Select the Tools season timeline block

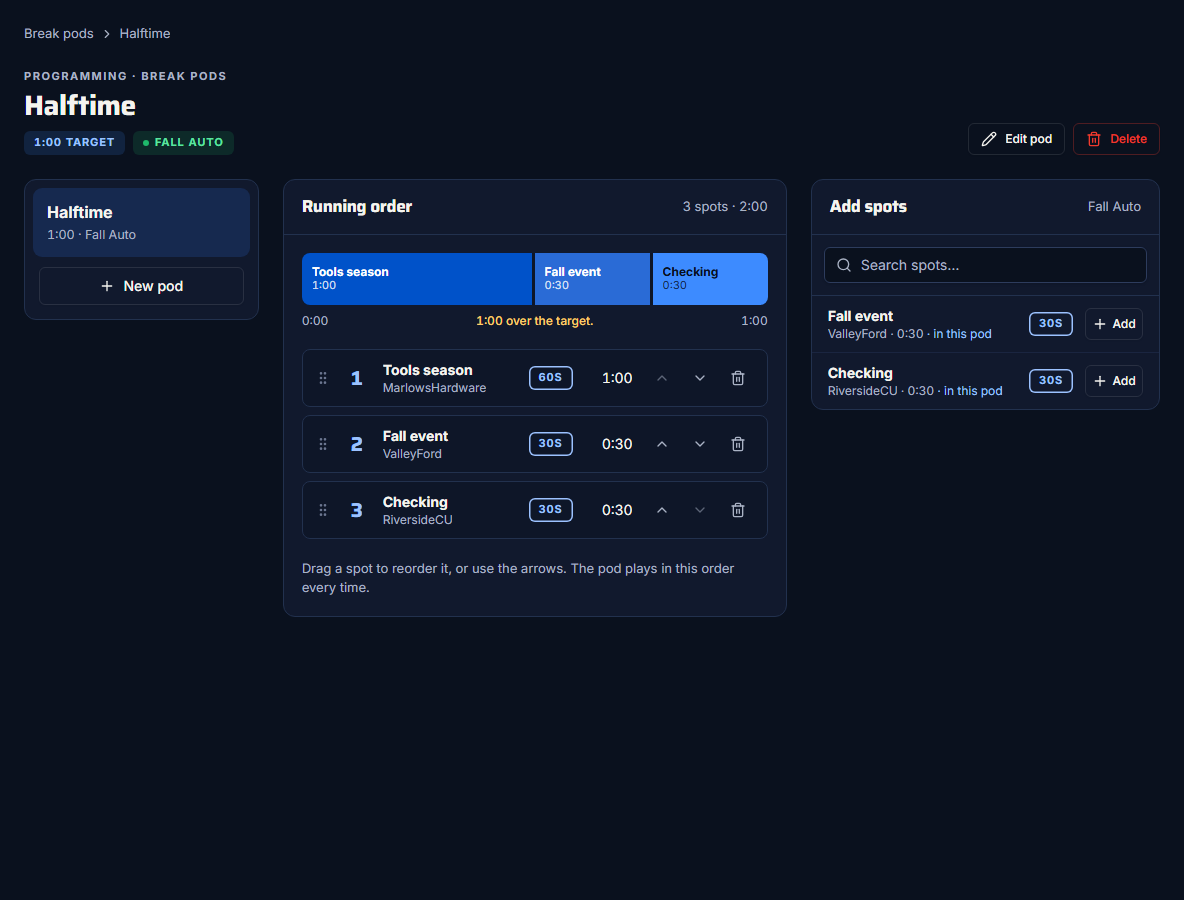[x=417, y=279]
